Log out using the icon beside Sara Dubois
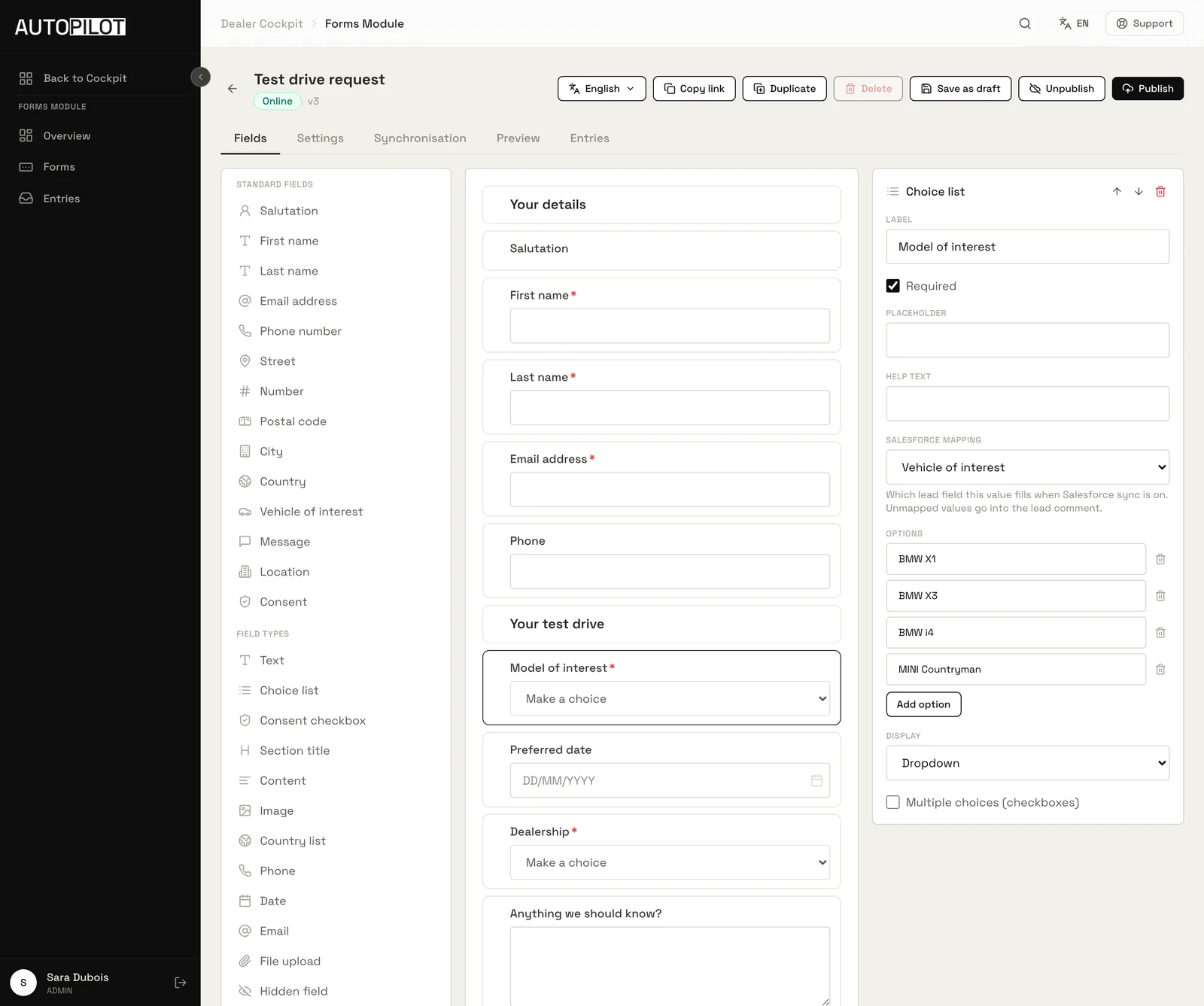The height and width of the screenshot is (1006, 1204). click(181, 983)
